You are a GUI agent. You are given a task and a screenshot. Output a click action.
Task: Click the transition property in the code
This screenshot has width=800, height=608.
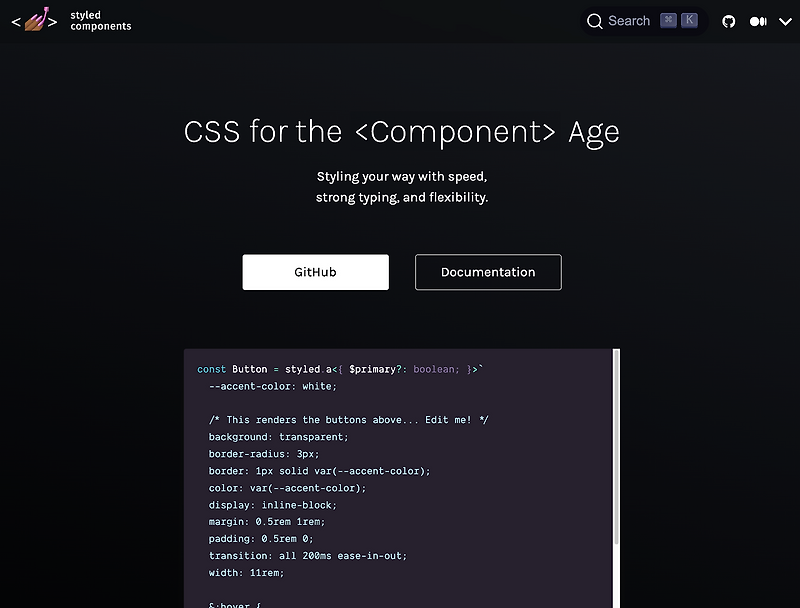click(x=239, y=555)
